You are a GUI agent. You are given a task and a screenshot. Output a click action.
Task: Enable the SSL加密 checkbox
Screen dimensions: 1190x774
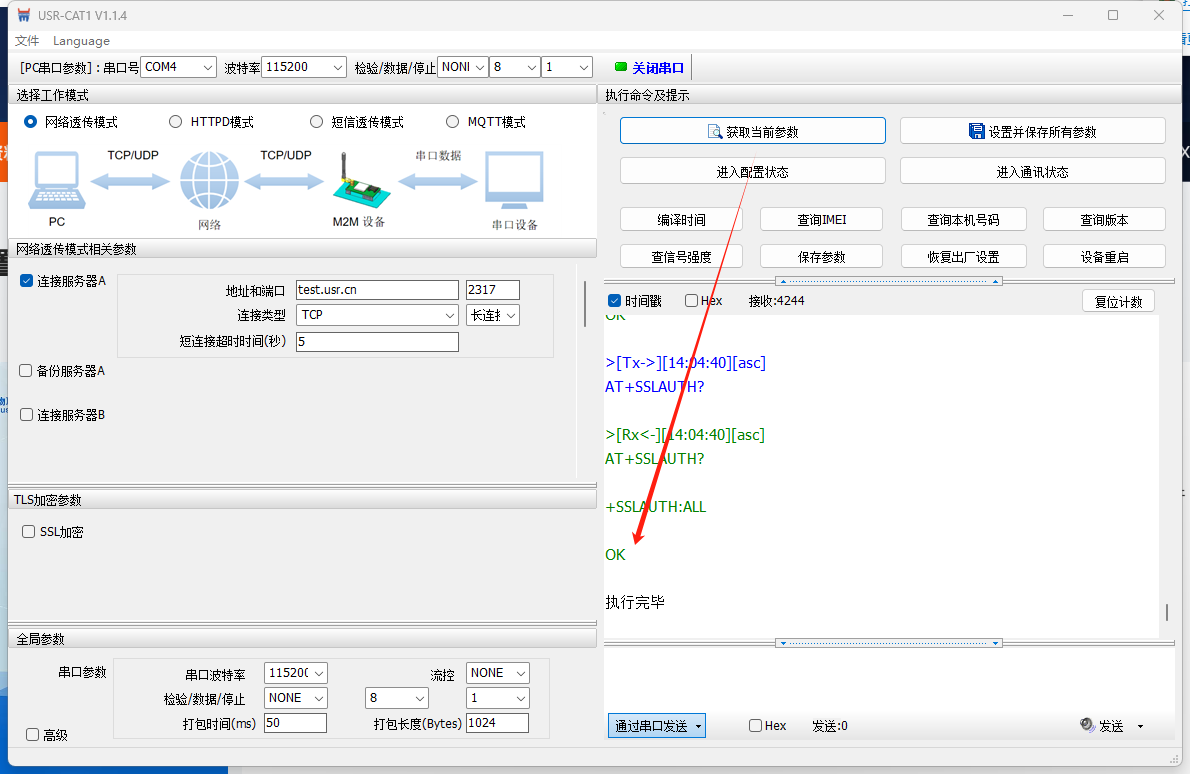click(x=29, y=532)
